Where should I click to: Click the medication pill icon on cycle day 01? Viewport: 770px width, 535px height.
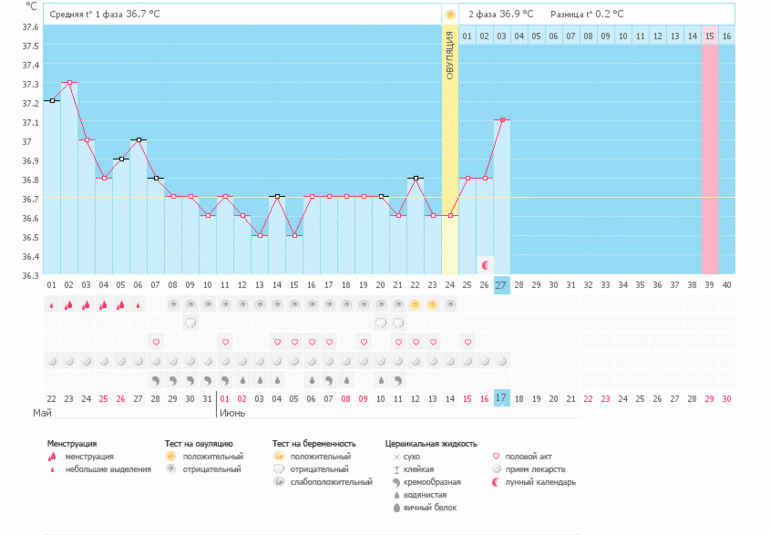[x=51, y=360]
